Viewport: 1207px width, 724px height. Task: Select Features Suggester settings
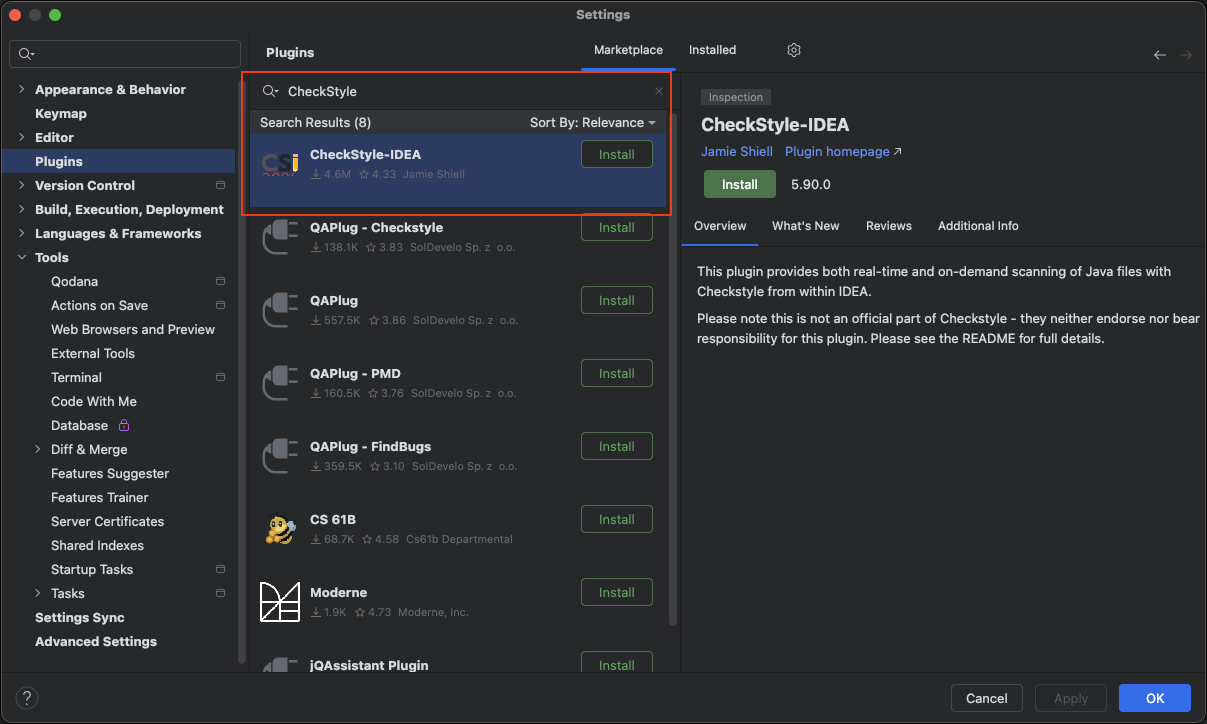(x=110, y=473)
